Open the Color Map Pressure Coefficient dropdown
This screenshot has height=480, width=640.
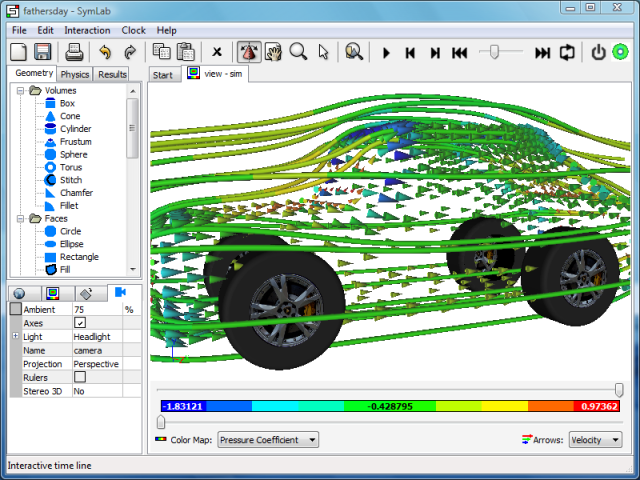[x=267, y=439]
